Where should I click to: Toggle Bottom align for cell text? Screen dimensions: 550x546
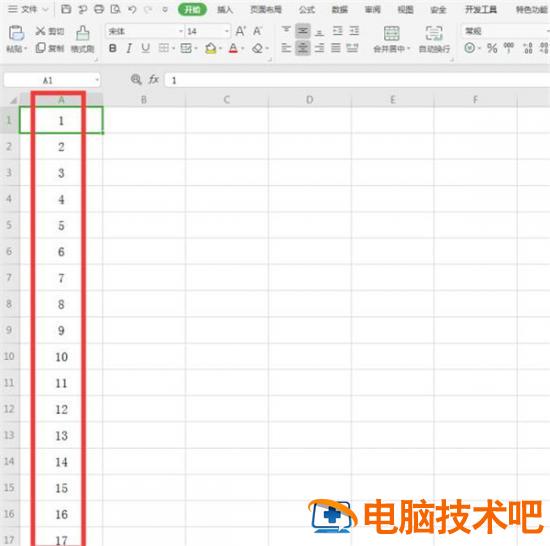319,32
